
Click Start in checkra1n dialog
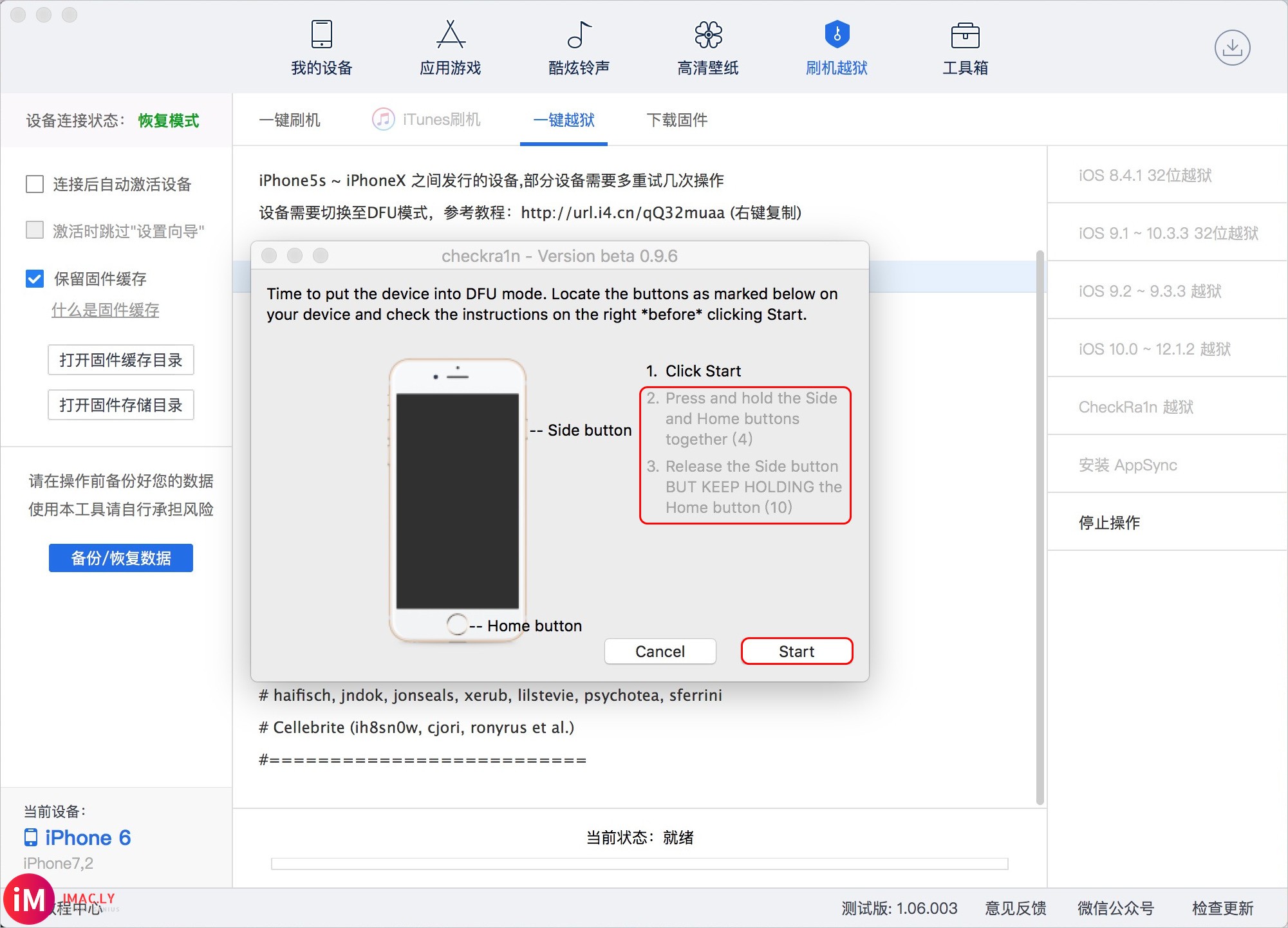(x=797, y=651)
